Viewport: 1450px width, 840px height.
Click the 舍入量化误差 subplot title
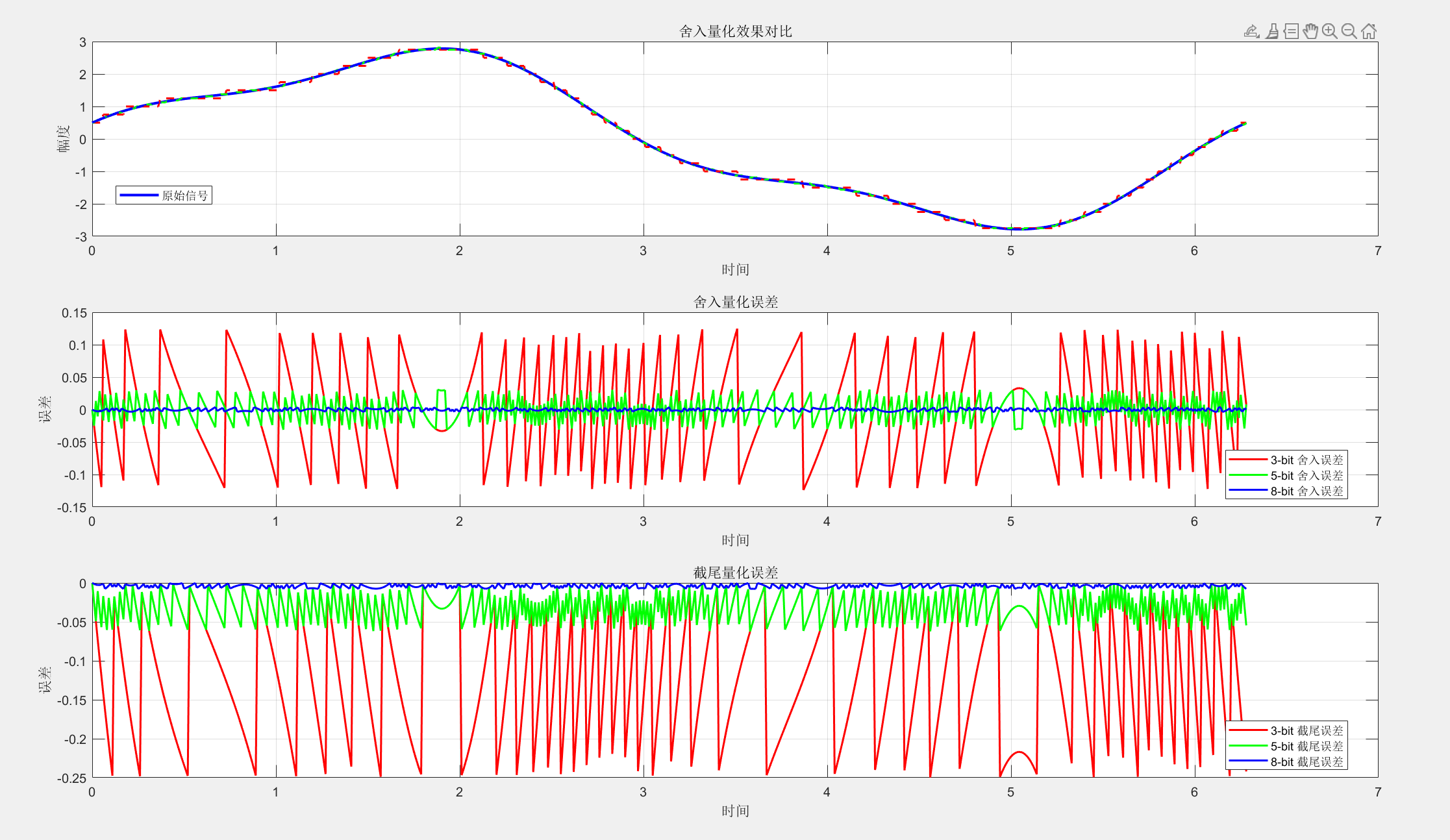point(735,302)
